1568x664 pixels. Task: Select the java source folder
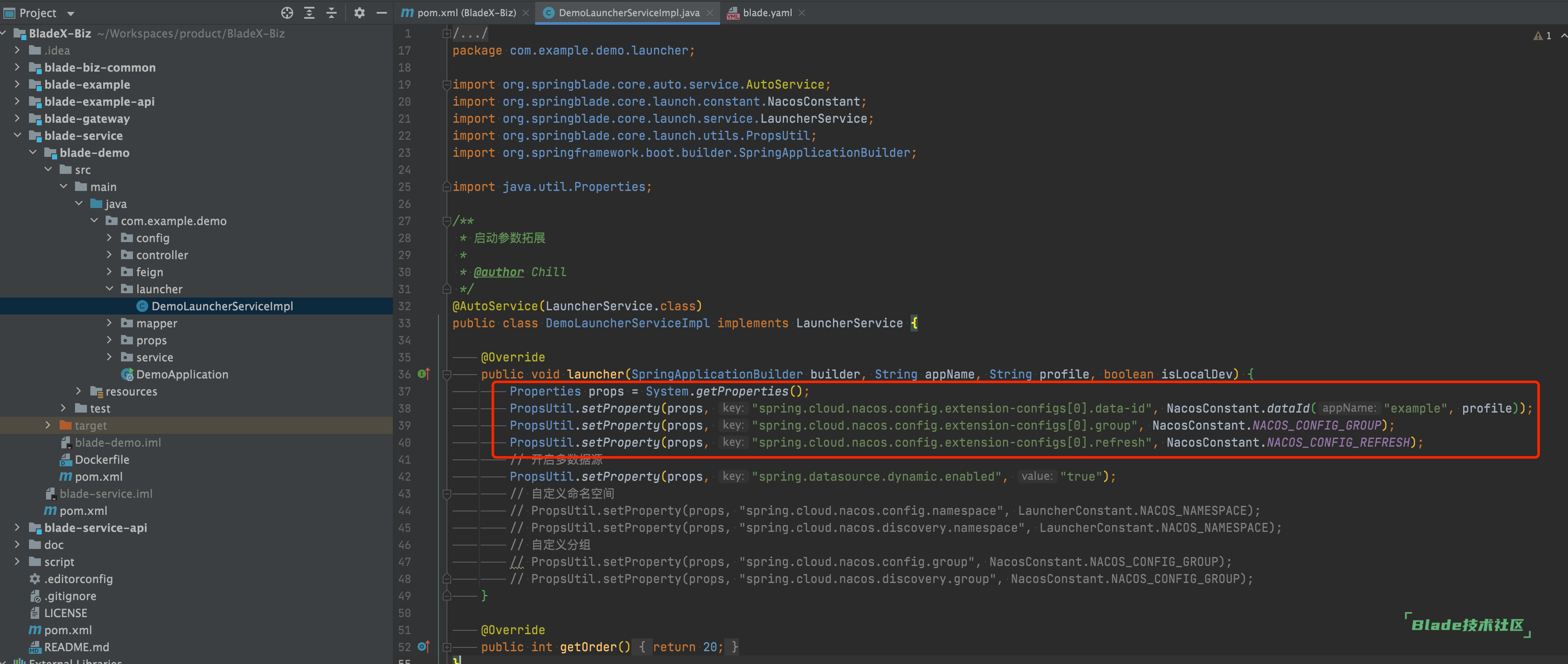pyautogui.click(x=115, y=204)
